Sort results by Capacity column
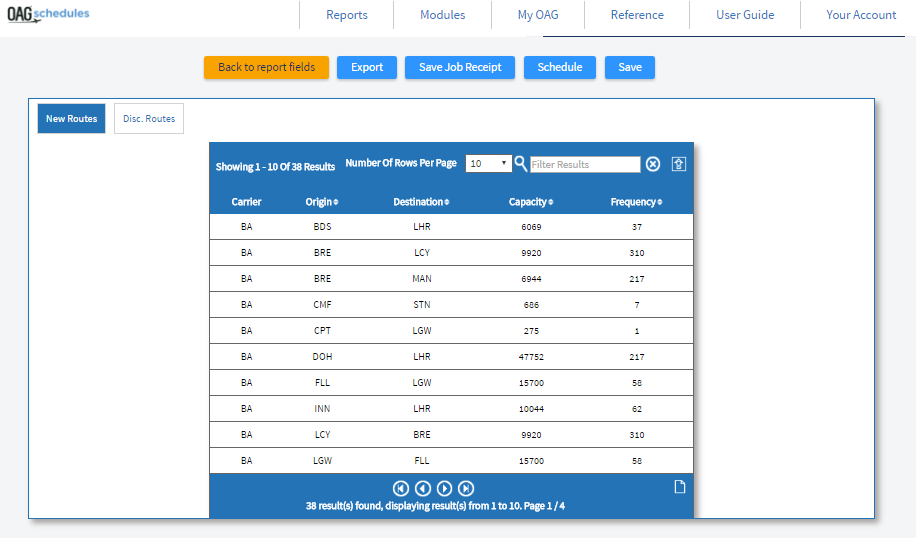 [x=530, y=202]
